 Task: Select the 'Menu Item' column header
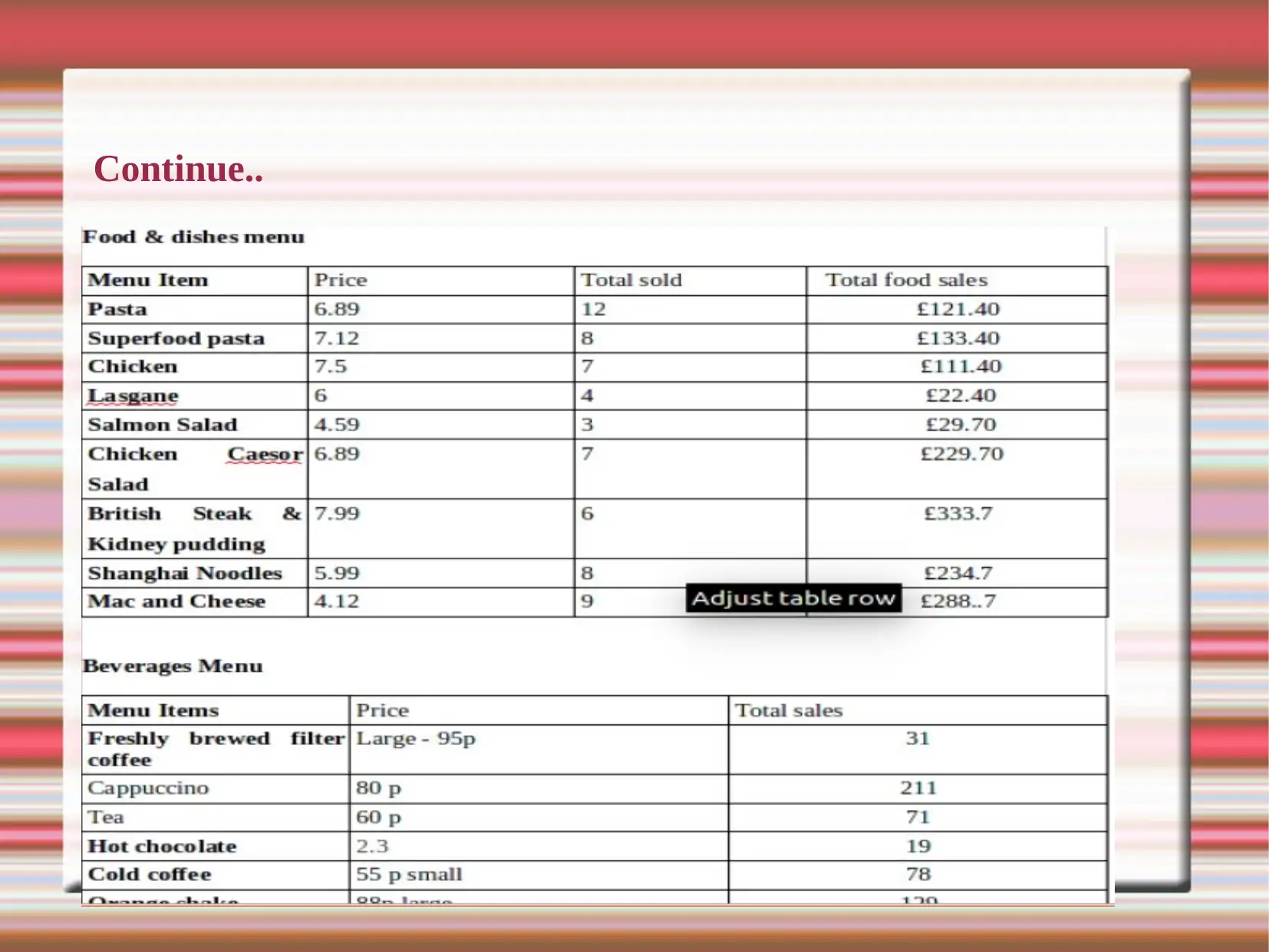point(195,281)
